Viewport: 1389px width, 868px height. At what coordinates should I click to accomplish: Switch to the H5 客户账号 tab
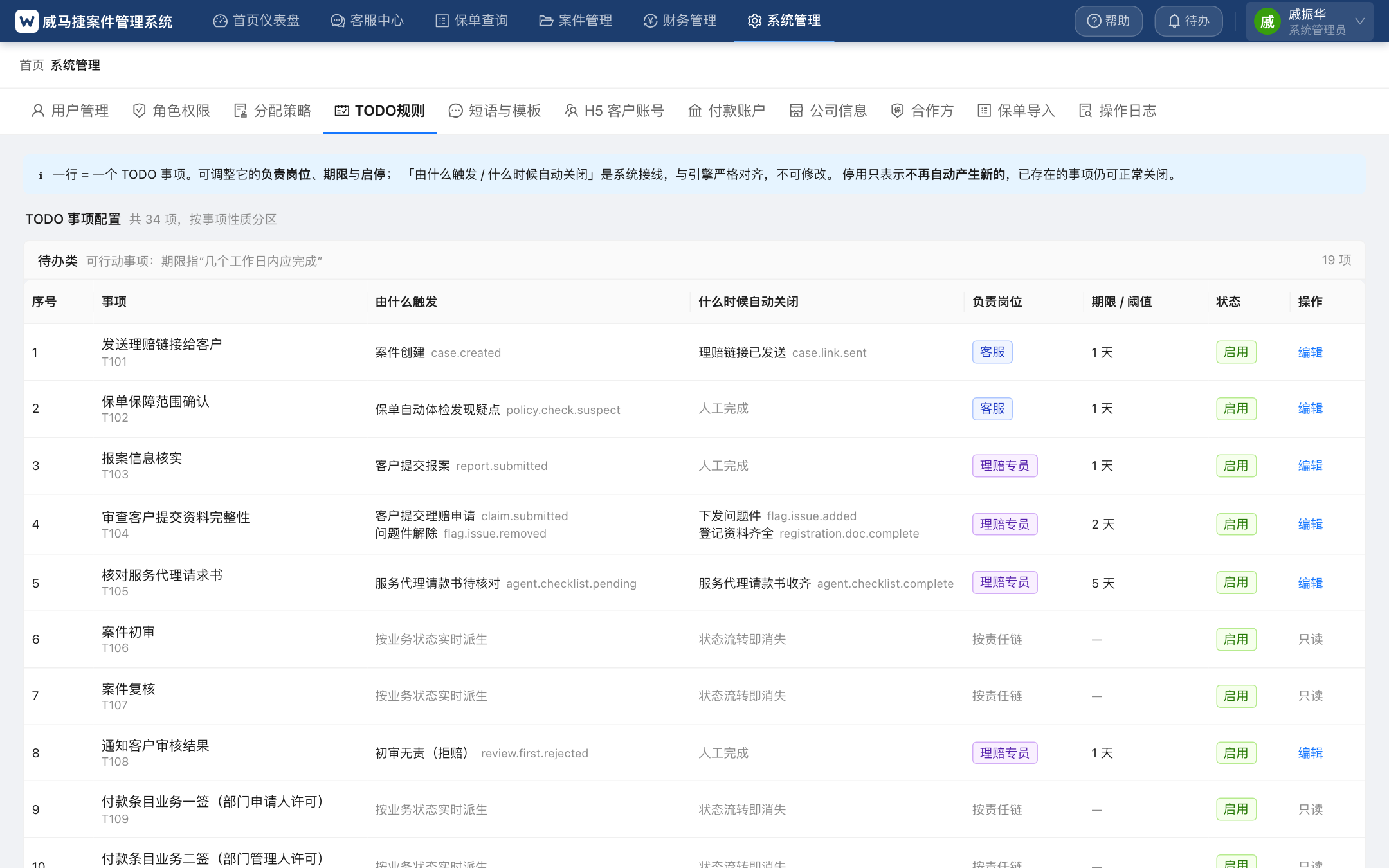click(614, 111)
